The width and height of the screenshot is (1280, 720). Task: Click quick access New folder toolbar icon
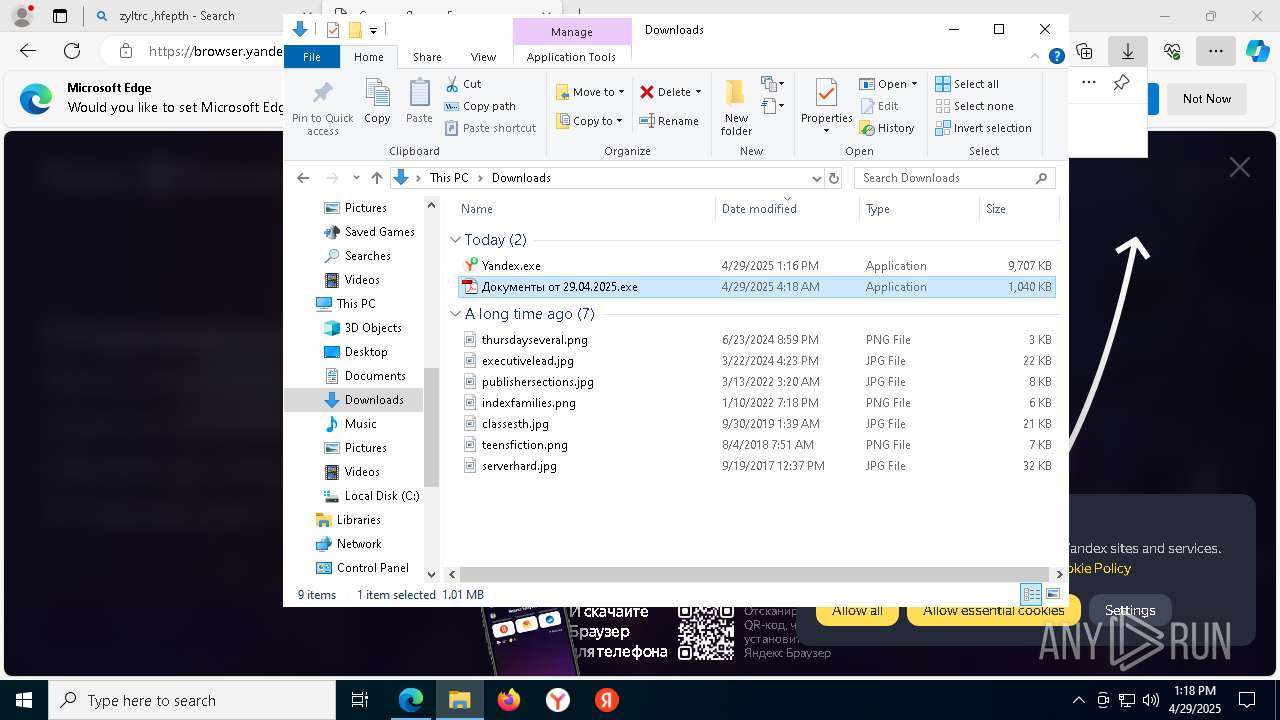[x=355, y=30]
